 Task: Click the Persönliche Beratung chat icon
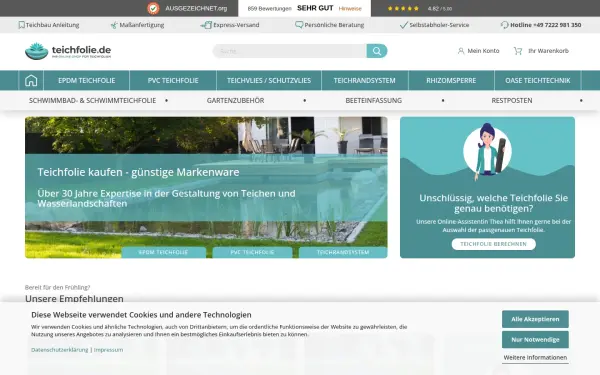pos(299,25)
